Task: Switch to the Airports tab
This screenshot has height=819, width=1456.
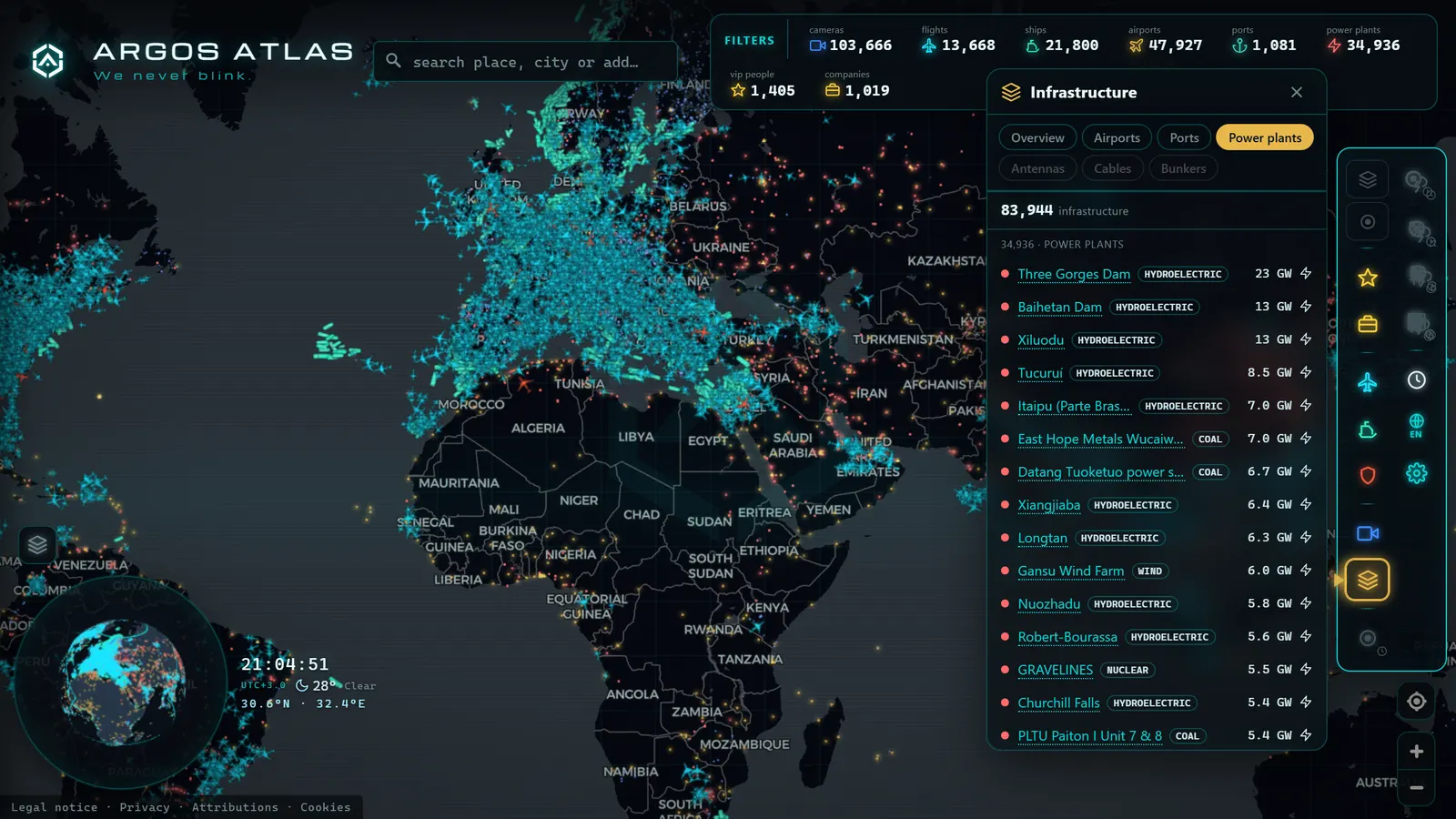Action: pos(1117,137)
